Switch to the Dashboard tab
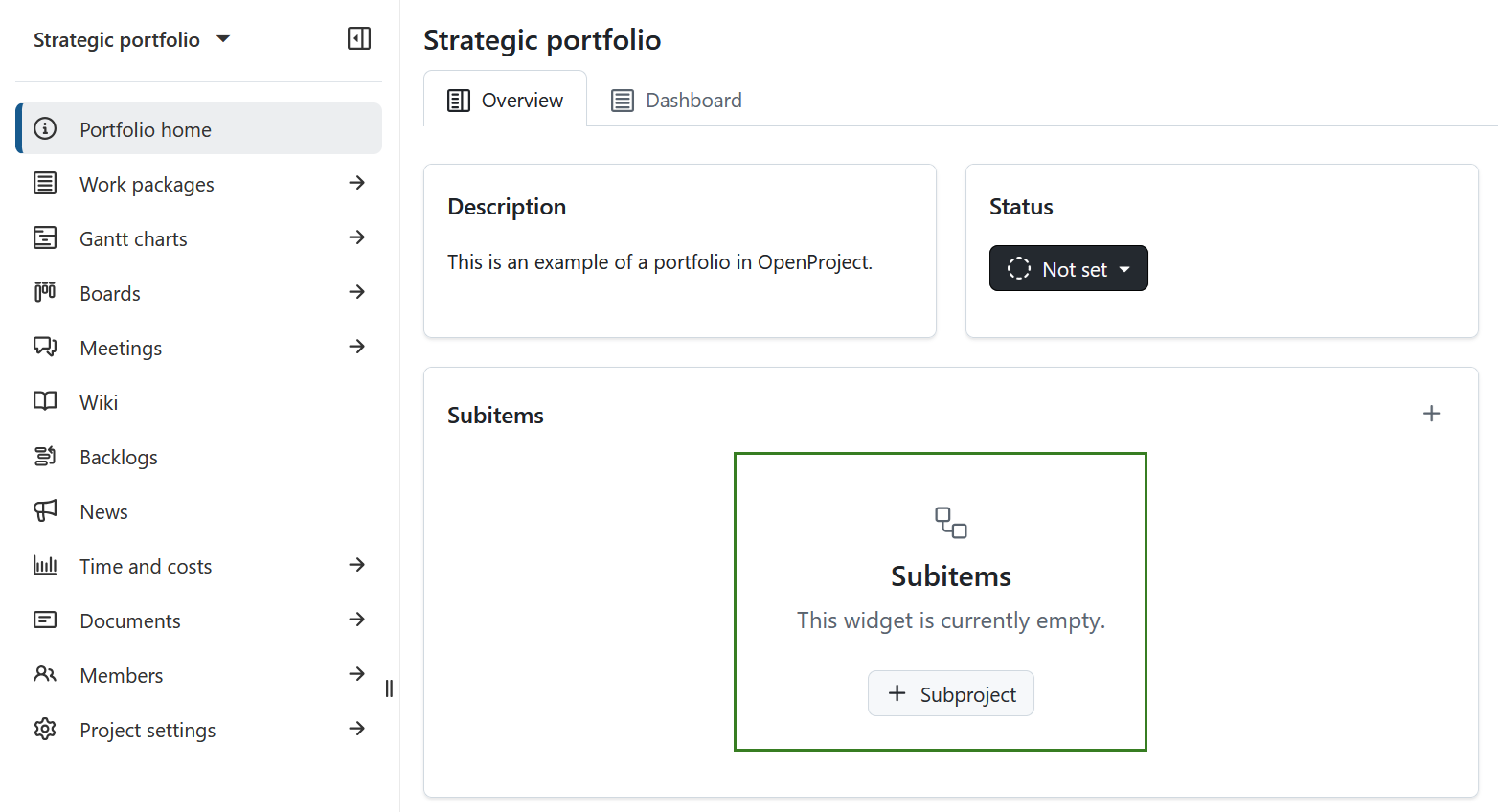The width and height of the screenshot is (1498, 812). coord(675,100)
